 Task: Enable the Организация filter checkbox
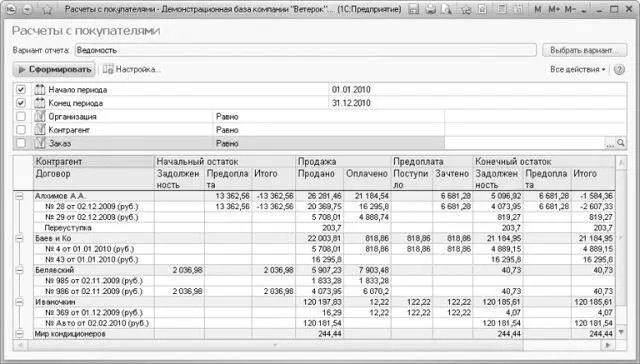[21, 116]
